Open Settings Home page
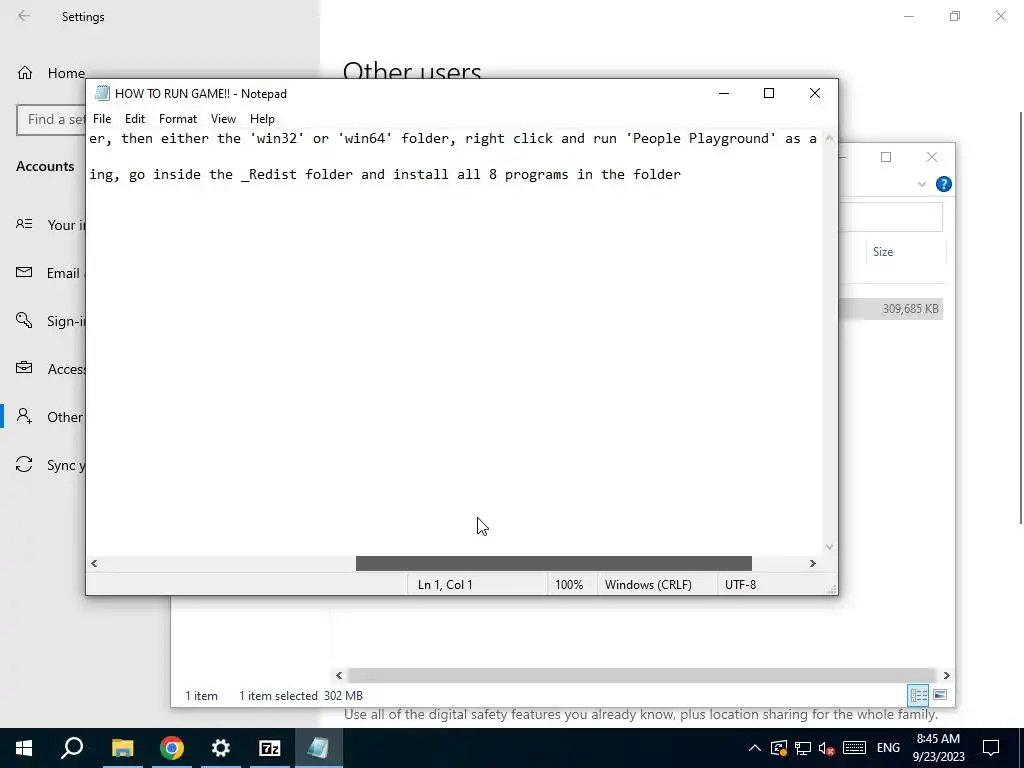This screenshot has width=1024, height=768. pyautogui.click(x=51, y=73)
